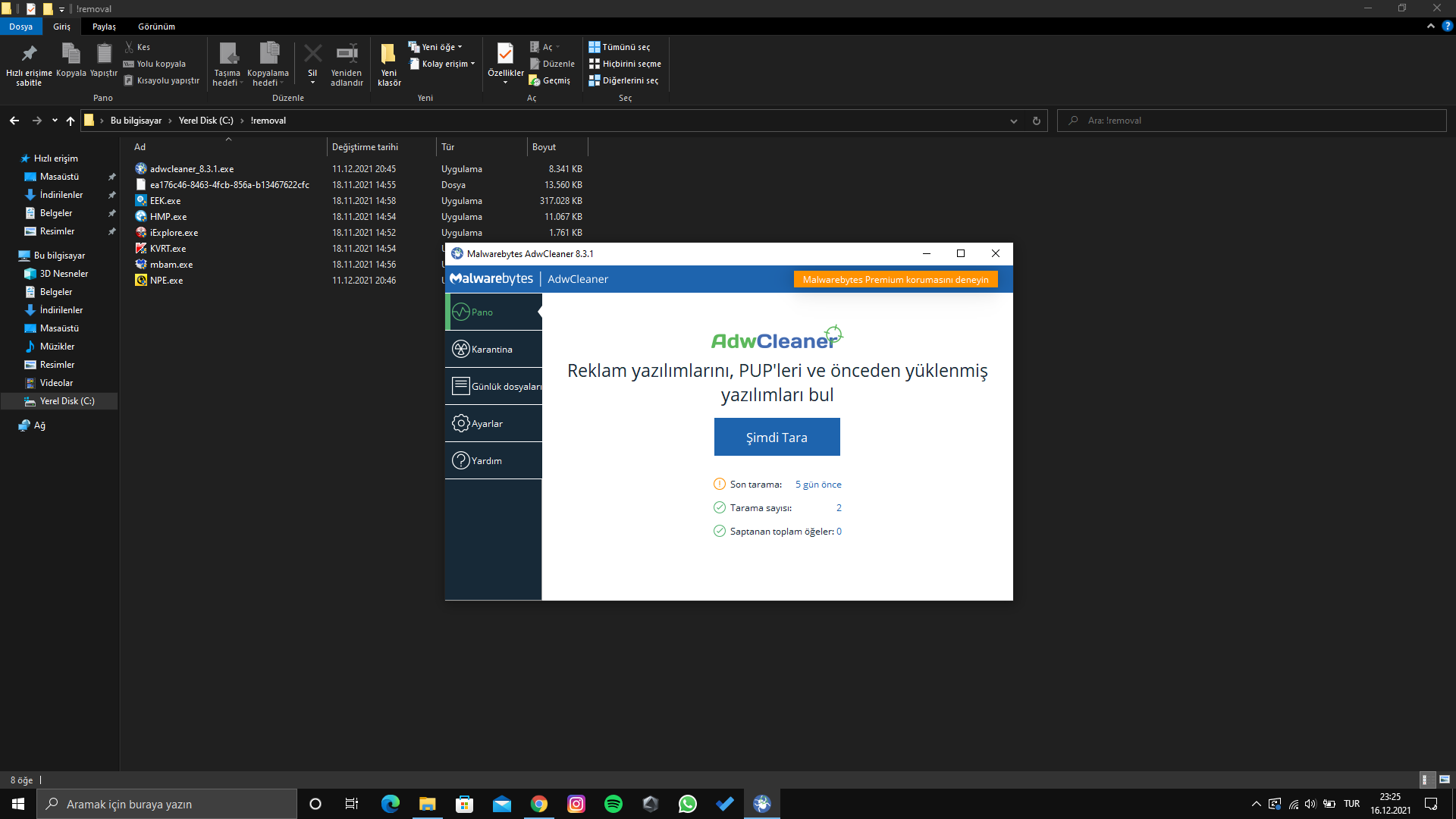
Task: Click the Ara: !removal search field
Action: click(1251, 121)
